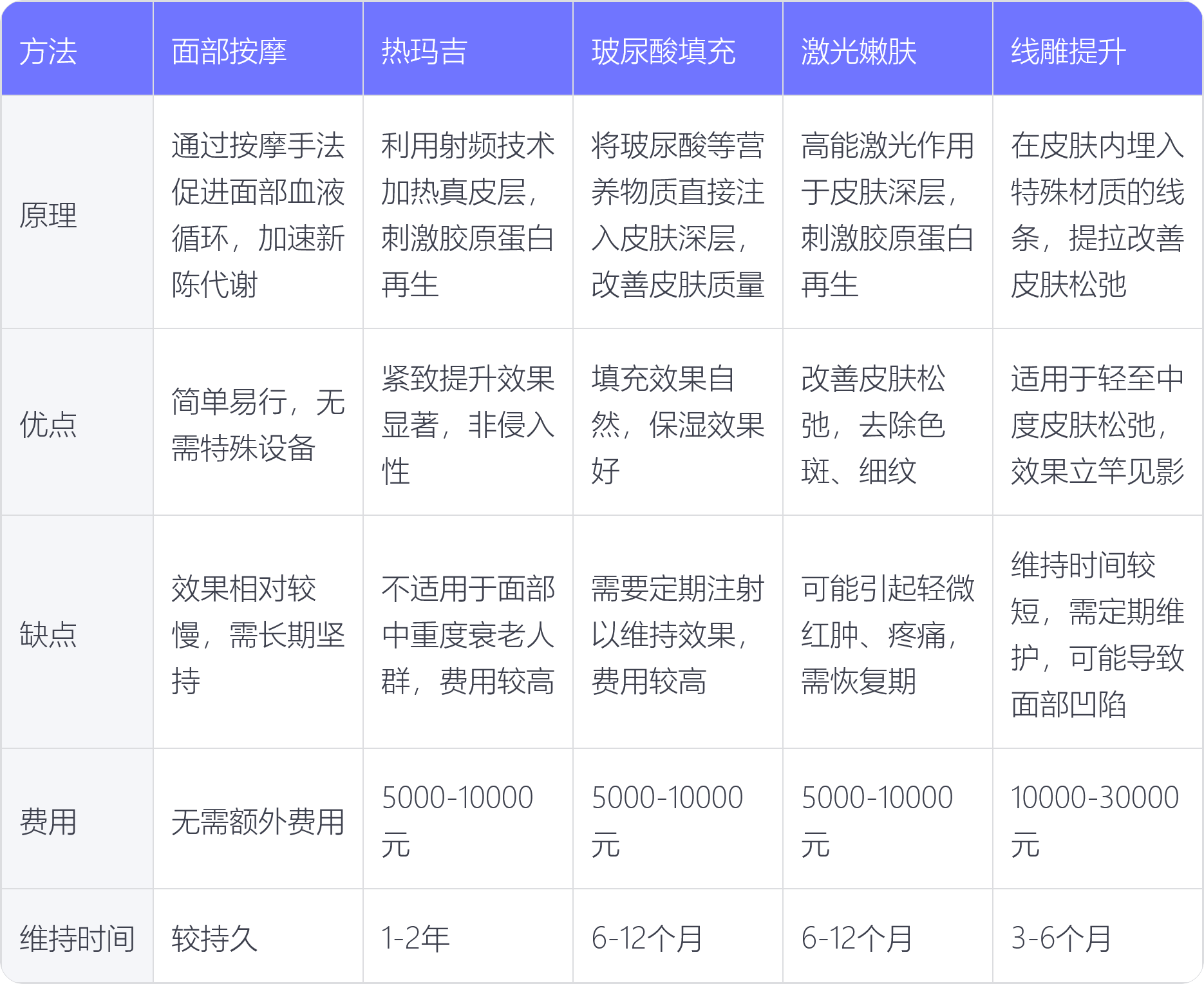Select cell 适用于轻至中度皮肤松弛
Screen dimensions: 1204x984
[1098, 422]
